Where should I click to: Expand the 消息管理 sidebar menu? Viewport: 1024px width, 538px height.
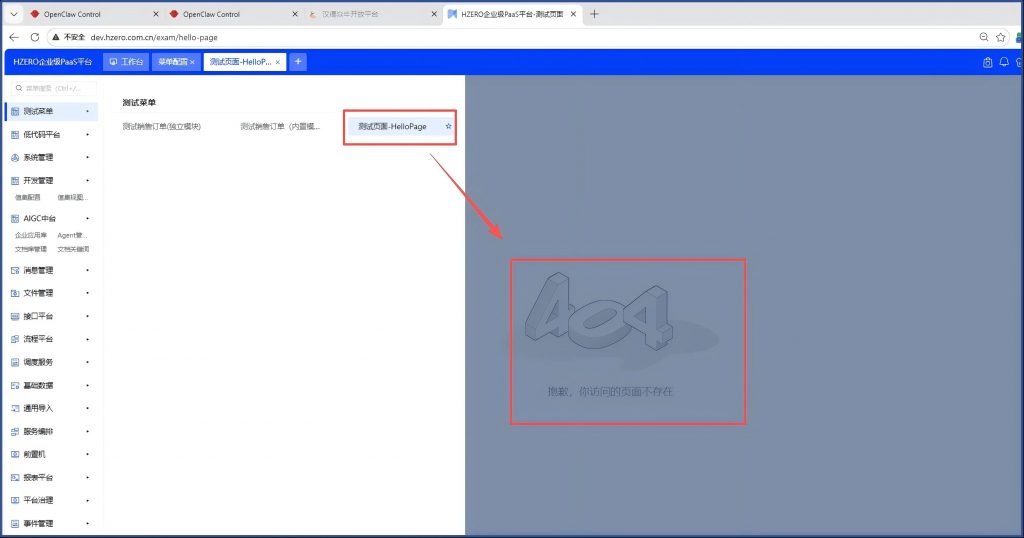pyautogui.click(x=44, y=270)
